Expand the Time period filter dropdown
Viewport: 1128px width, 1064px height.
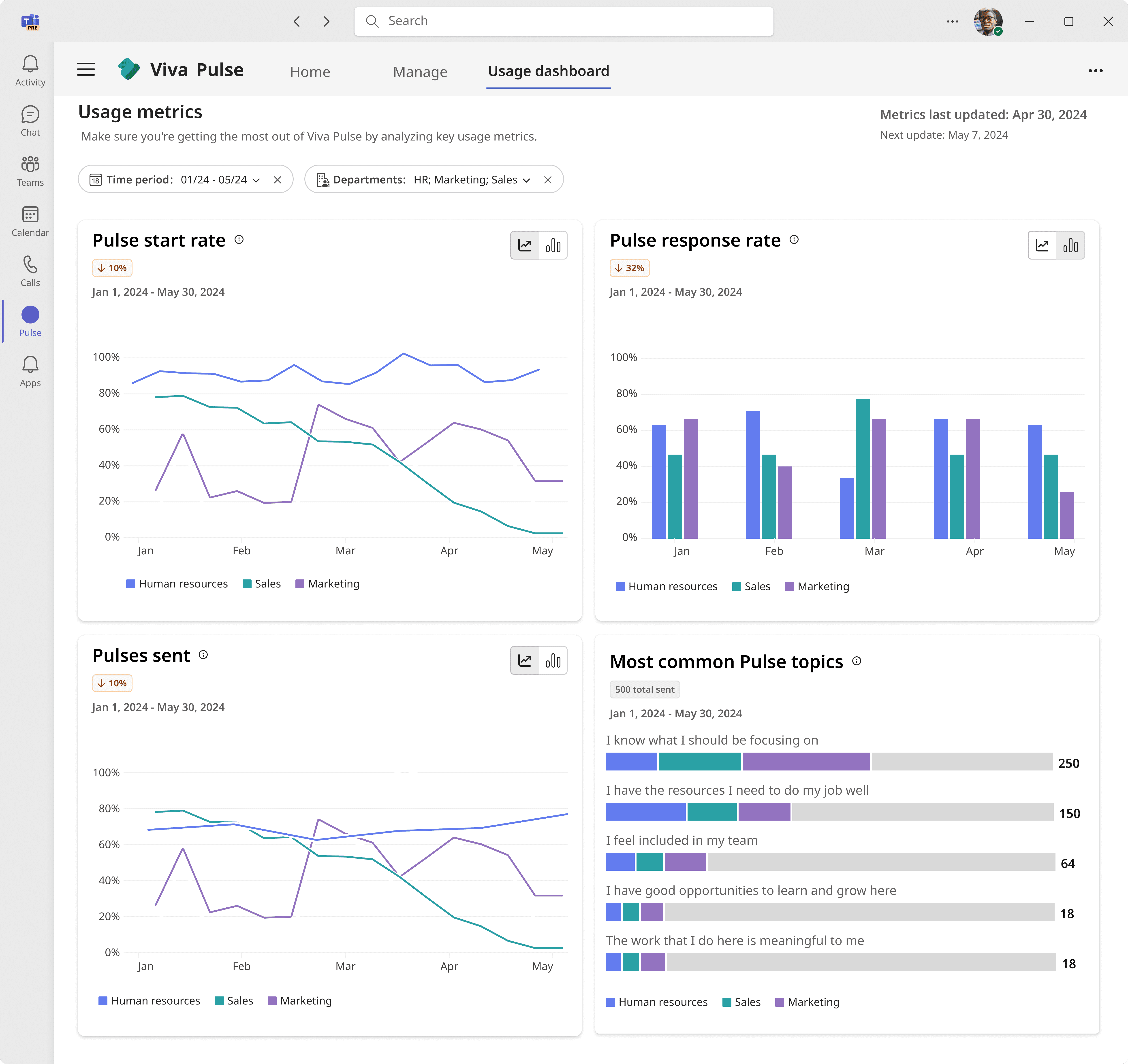click(256, 180)
